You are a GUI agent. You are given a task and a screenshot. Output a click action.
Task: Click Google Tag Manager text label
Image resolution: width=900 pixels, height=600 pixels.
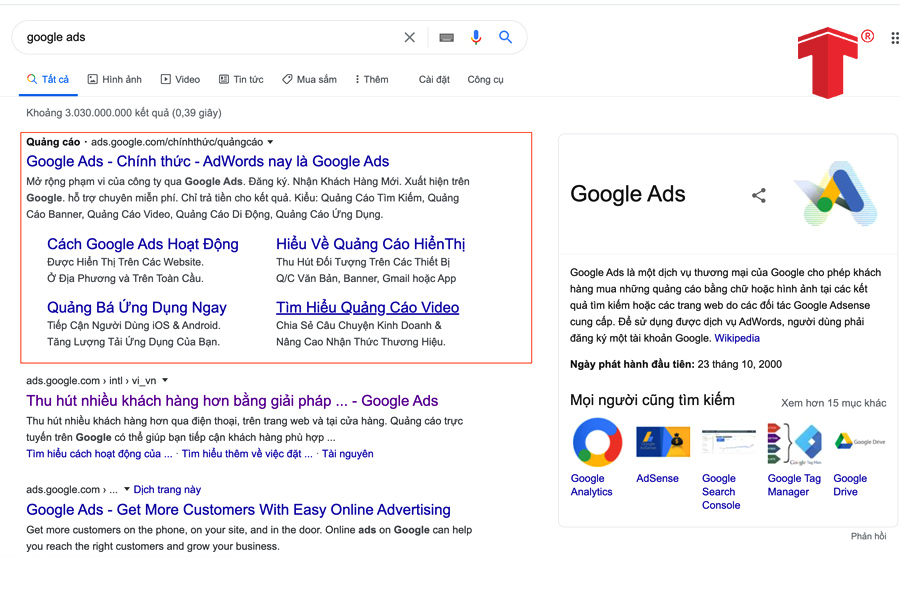(x=794, y=485)
